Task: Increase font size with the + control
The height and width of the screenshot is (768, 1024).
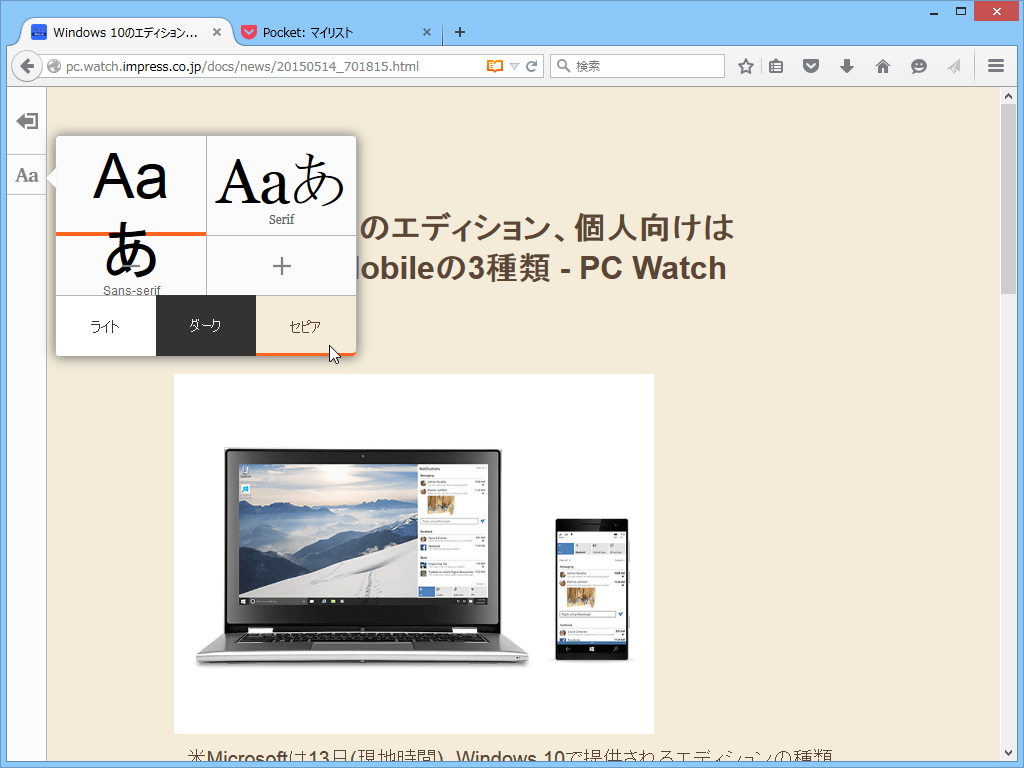Action: point(281,265)
